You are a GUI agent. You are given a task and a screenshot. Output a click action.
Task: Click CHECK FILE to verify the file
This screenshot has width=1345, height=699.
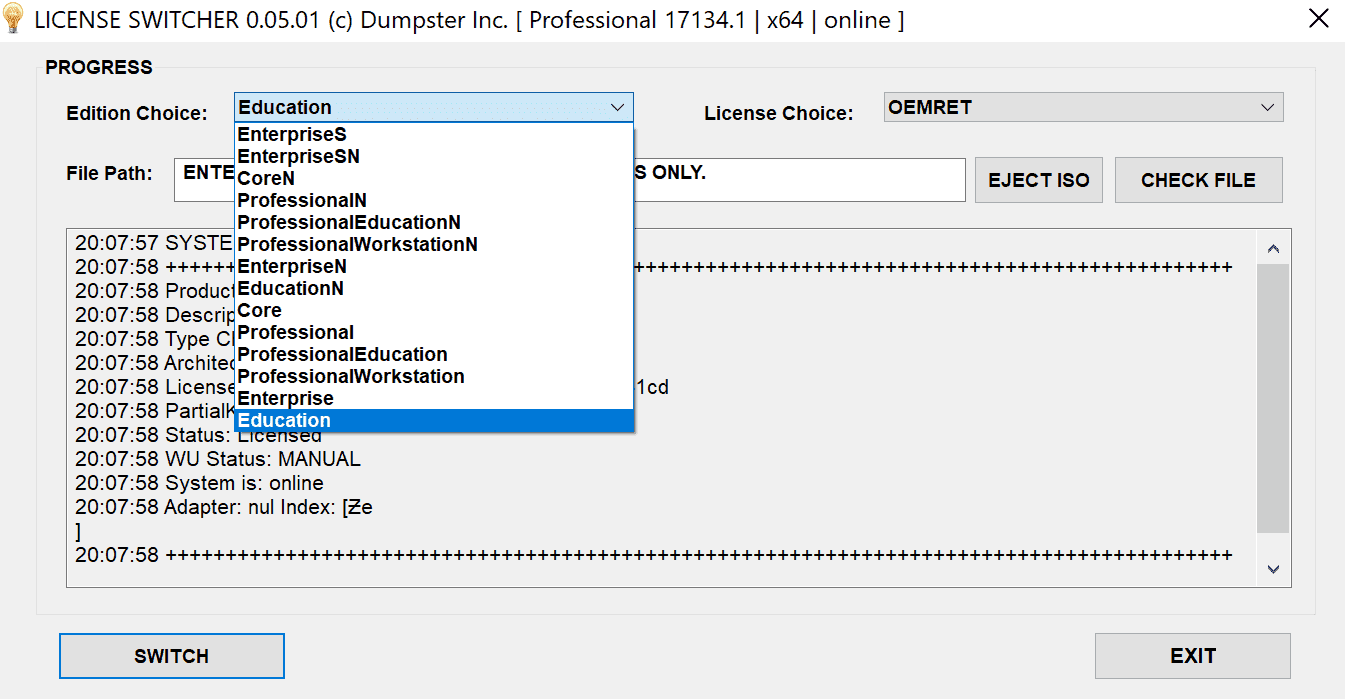pos(1198,180)
